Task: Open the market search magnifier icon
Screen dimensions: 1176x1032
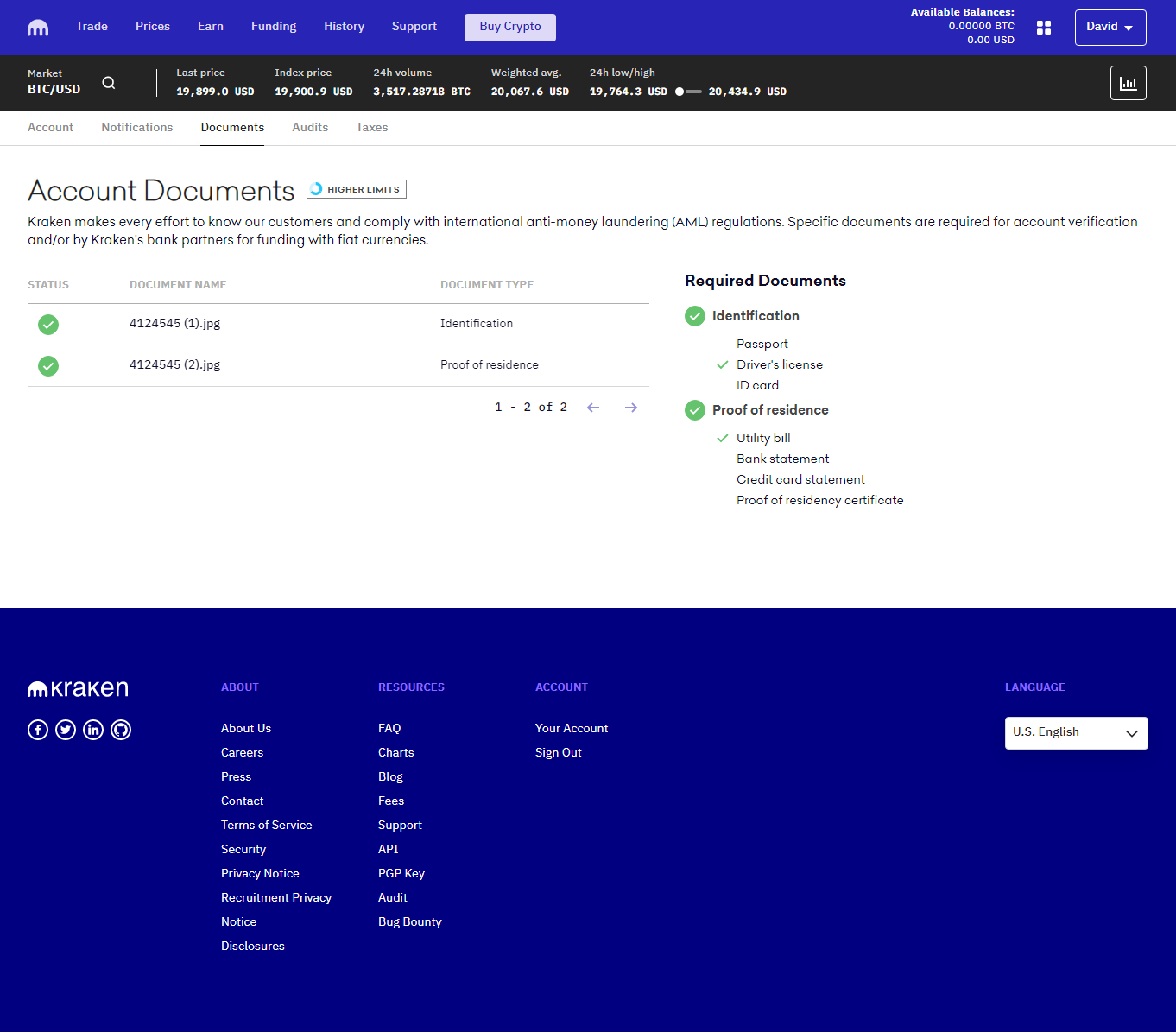Action: pos(109,83)
